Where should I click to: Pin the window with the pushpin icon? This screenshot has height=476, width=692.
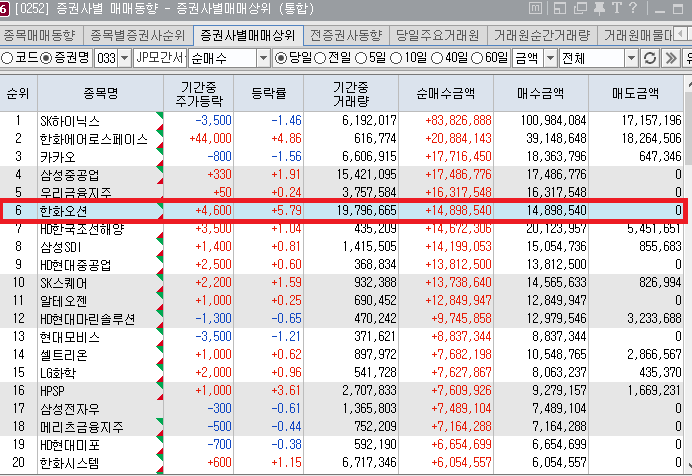click(x=599, y=8)
